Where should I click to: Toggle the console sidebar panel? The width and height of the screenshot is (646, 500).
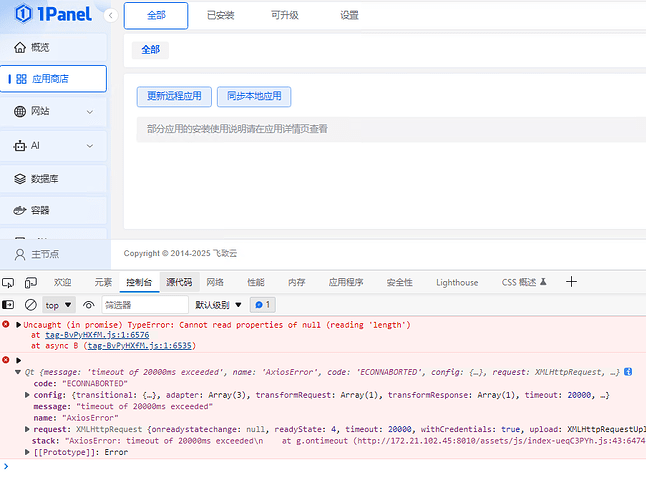[x=9, y=305]
